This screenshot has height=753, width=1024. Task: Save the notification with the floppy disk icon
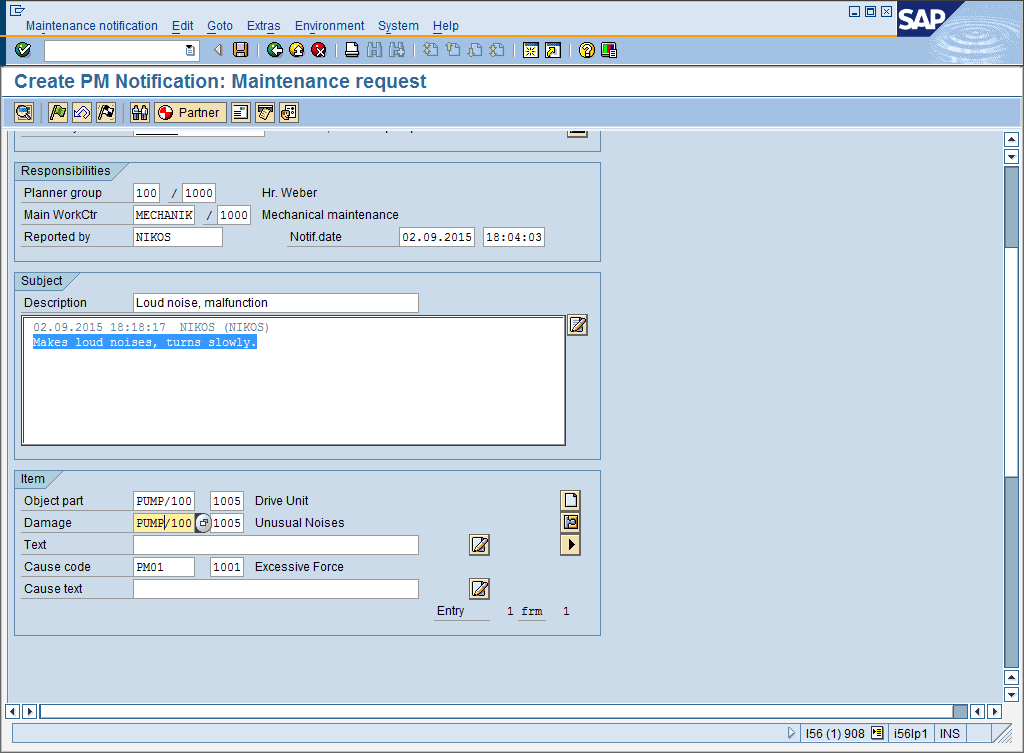[241, 50]
